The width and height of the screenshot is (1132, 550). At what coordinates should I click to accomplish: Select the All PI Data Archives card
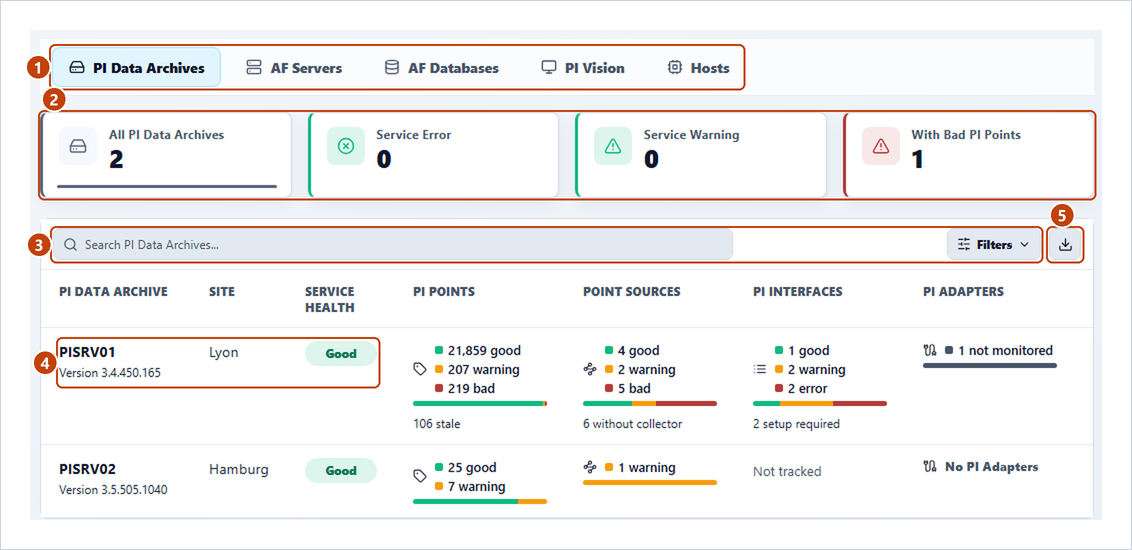[x=167, y=154]
